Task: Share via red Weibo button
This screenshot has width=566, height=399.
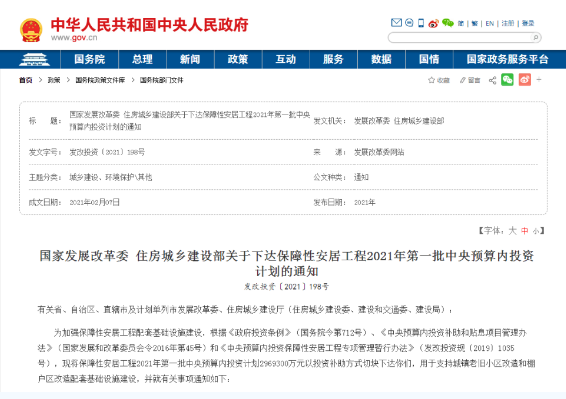Action: click(x=525, y=80)
